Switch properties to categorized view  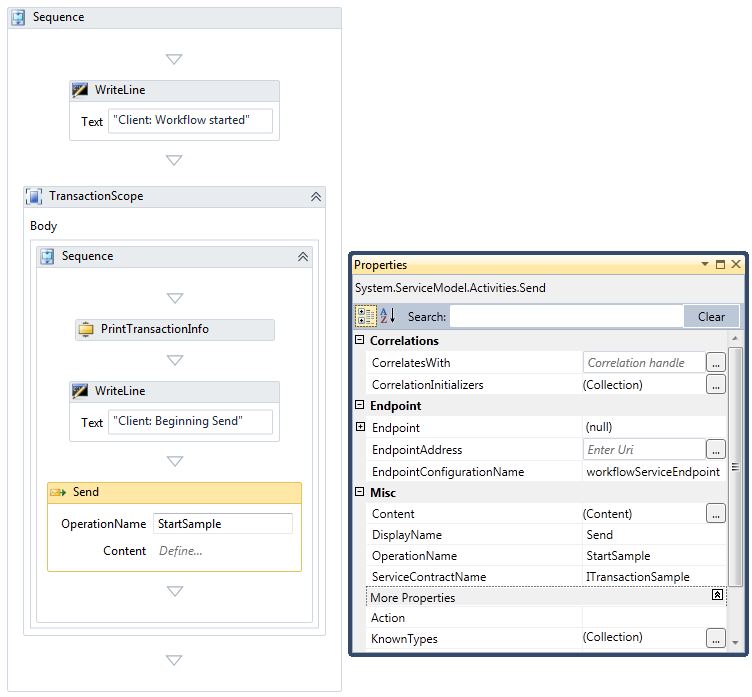365,316
